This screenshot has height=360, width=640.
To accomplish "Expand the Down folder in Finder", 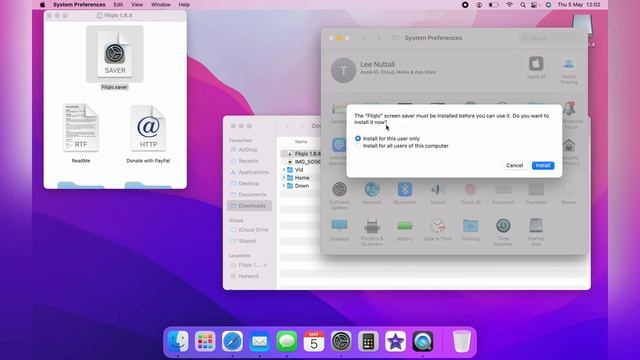I will click(284, 186).
